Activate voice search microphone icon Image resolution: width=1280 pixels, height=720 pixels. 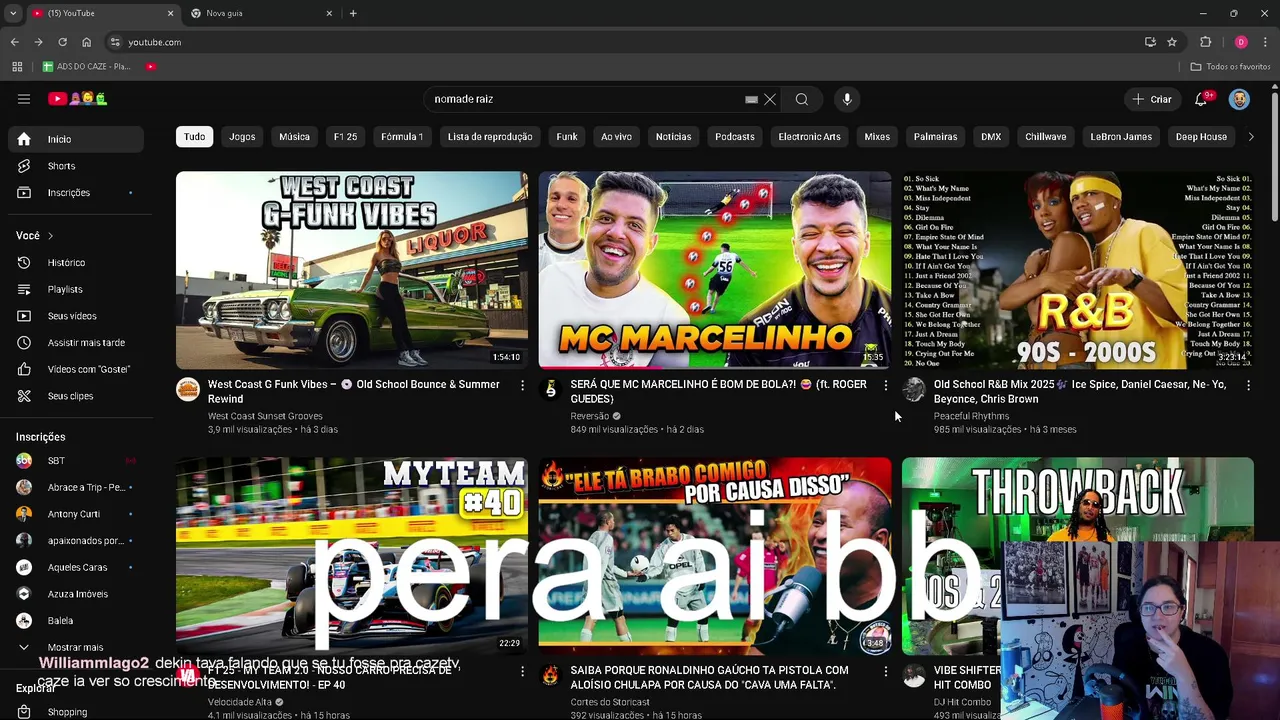(x=847, y=99)
